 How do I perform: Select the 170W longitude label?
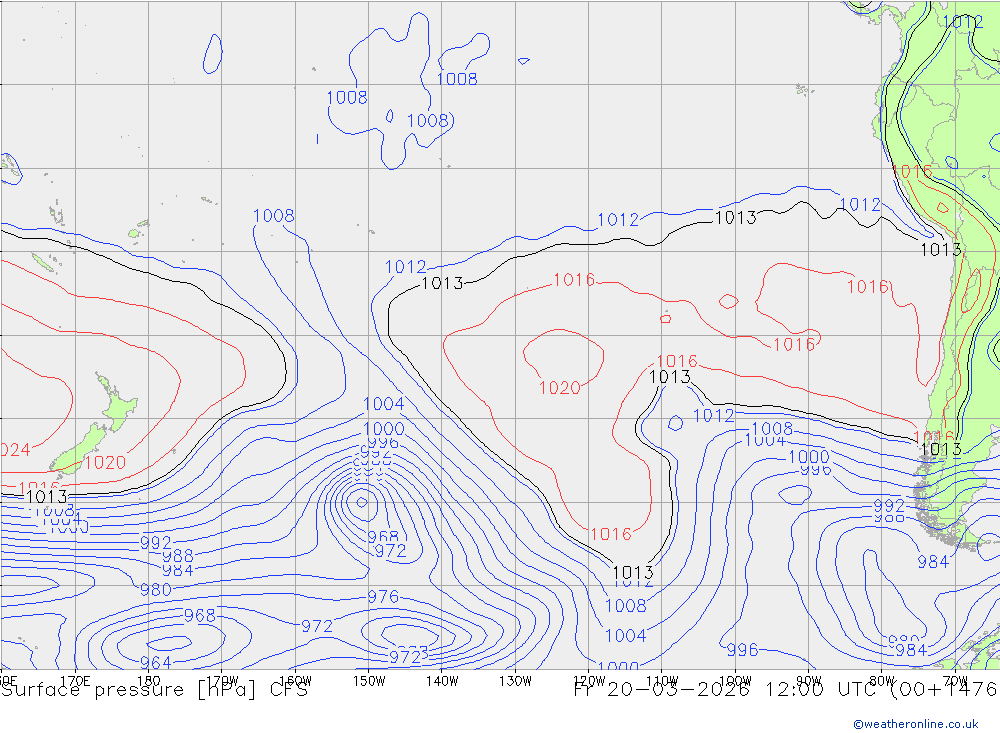(x=222, y=681)
